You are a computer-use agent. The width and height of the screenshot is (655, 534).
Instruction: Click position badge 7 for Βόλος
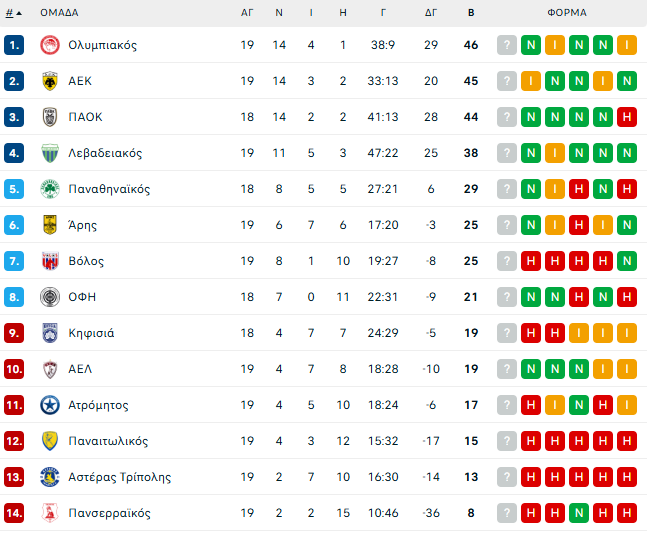(x=13, y=261)
